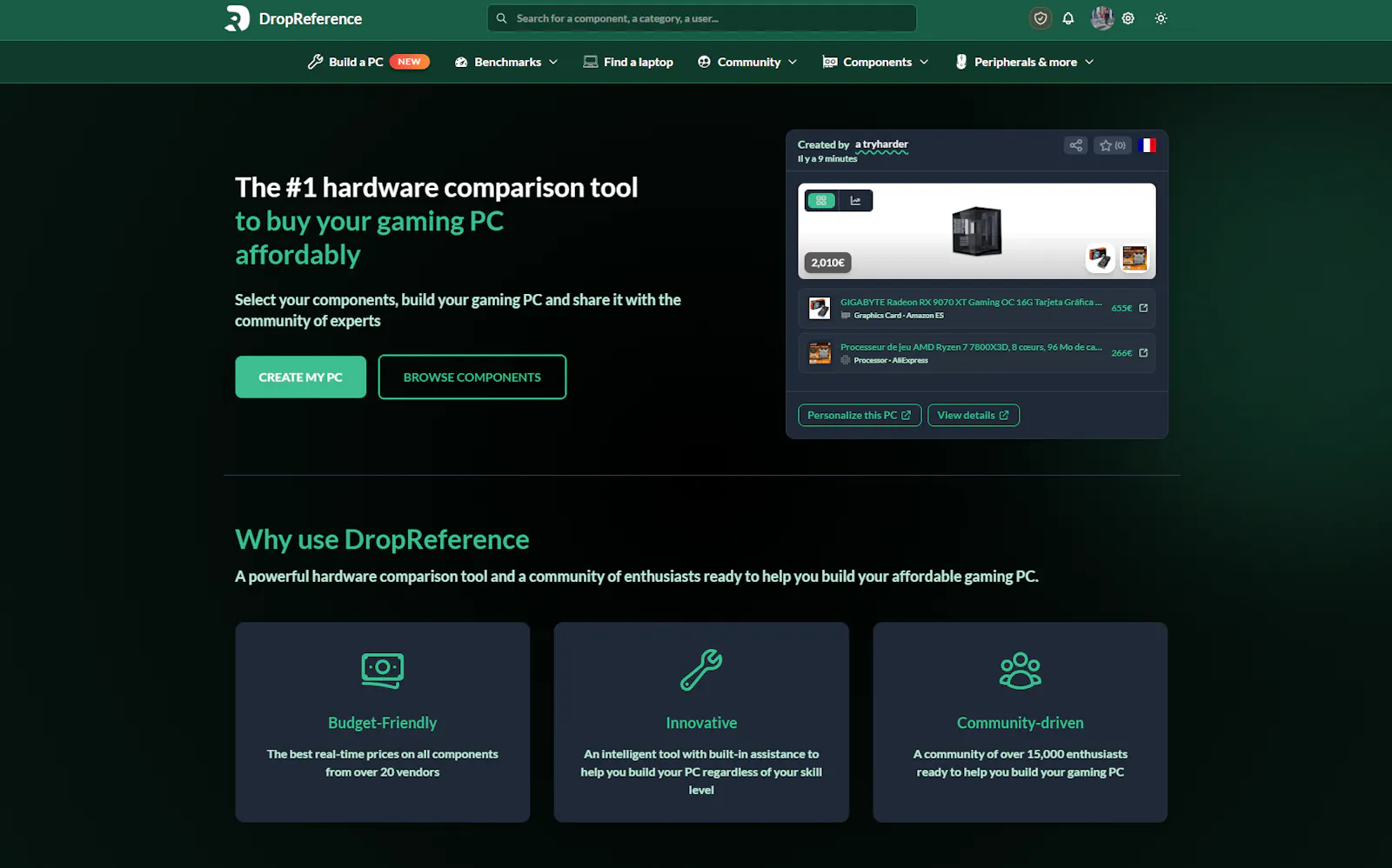The image size is (1392, 868).
Task: Open AMD Ryzen 7 7800X3D processor link
Action: coord(971,347)
